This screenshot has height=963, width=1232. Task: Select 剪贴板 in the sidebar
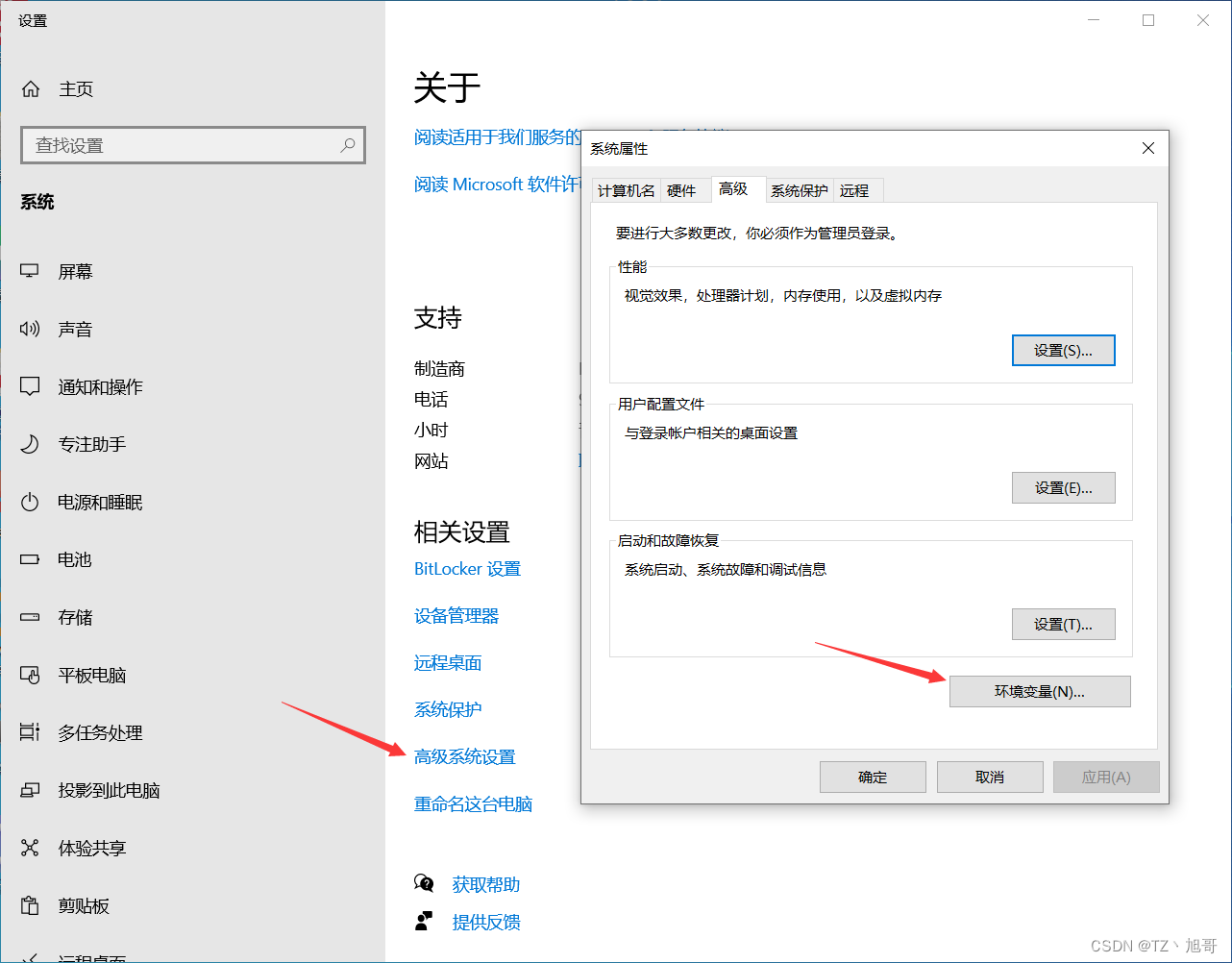[x=85, y=906]
